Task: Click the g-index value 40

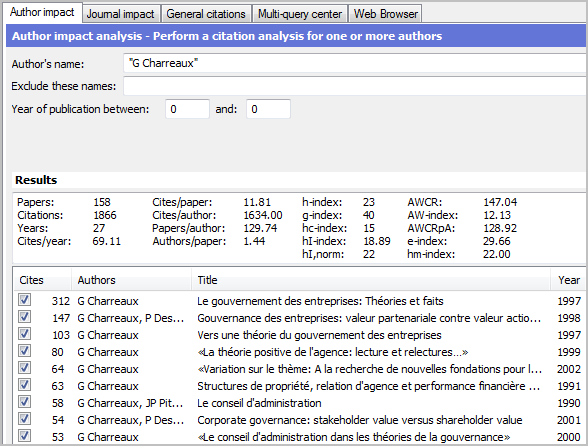Action: pyautogui.click(x=369, y=215)
